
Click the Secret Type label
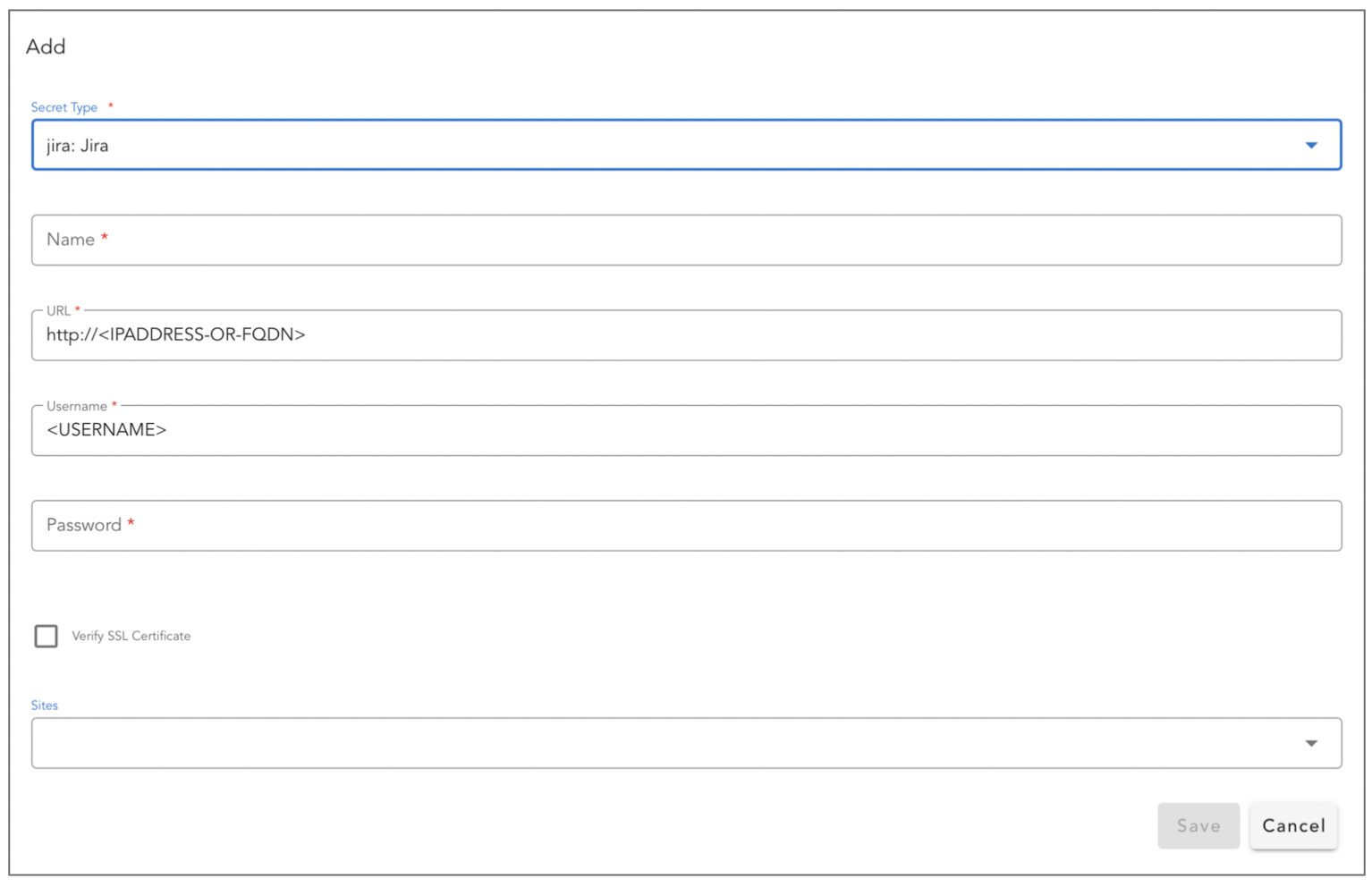click(x=64, y=106)
